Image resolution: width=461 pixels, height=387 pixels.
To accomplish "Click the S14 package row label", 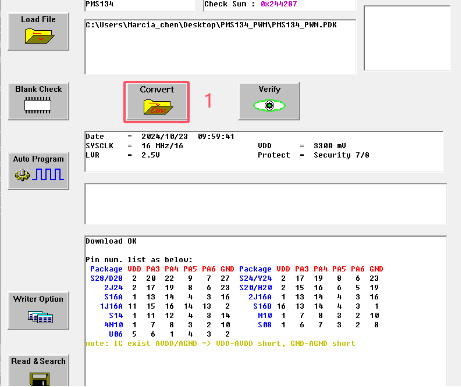I will pos(116,316).
